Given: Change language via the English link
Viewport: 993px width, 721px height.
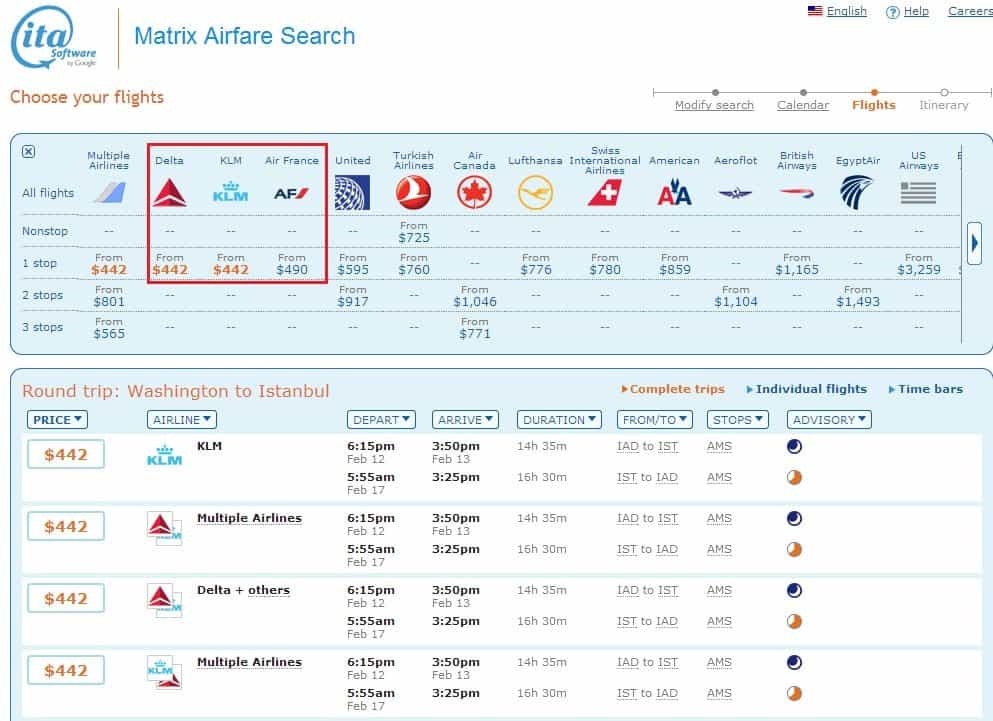Looking at the screenshot, I should point(847,11).
